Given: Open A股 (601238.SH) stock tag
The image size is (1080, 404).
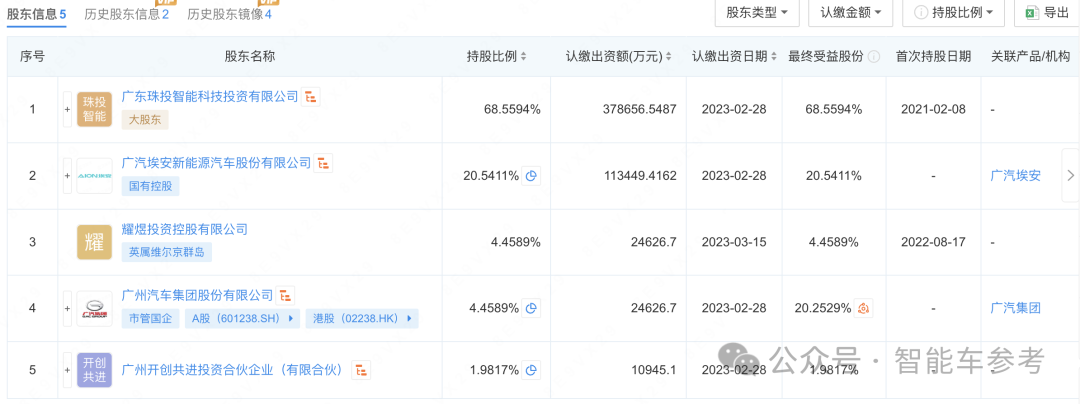Looking at the screenshot, I should tap(242, 319).
